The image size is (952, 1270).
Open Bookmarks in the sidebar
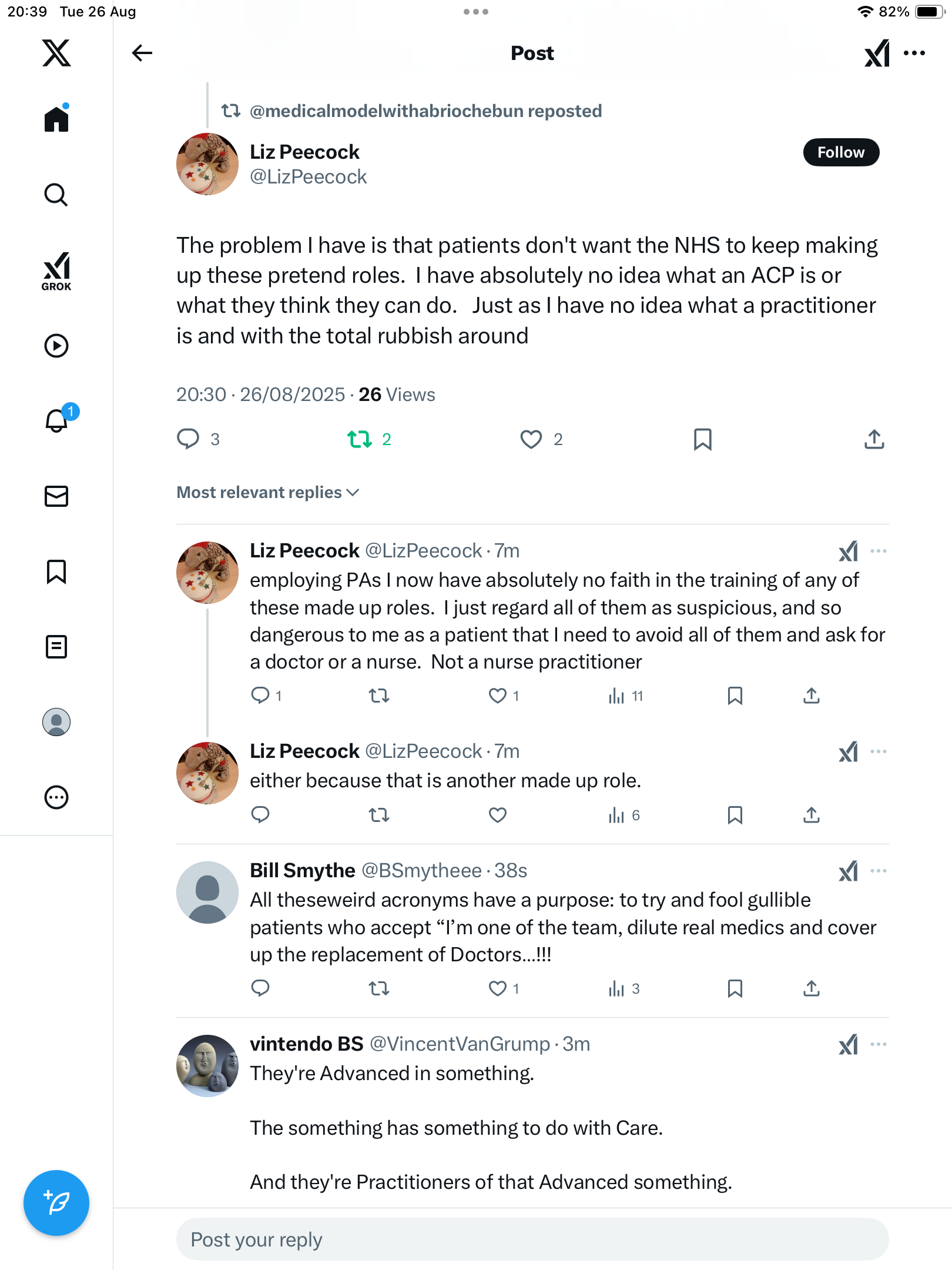coord(56,571)
